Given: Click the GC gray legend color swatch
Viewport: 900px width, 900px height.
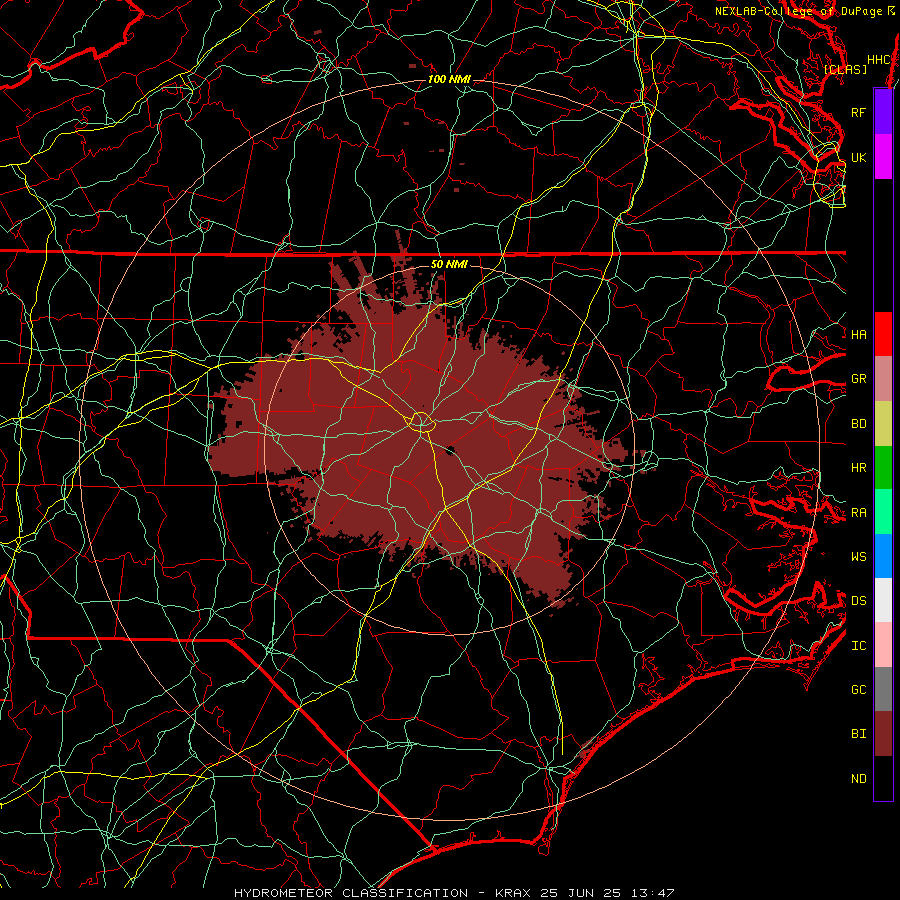Looking at the screenshot, I should point(883,689).
